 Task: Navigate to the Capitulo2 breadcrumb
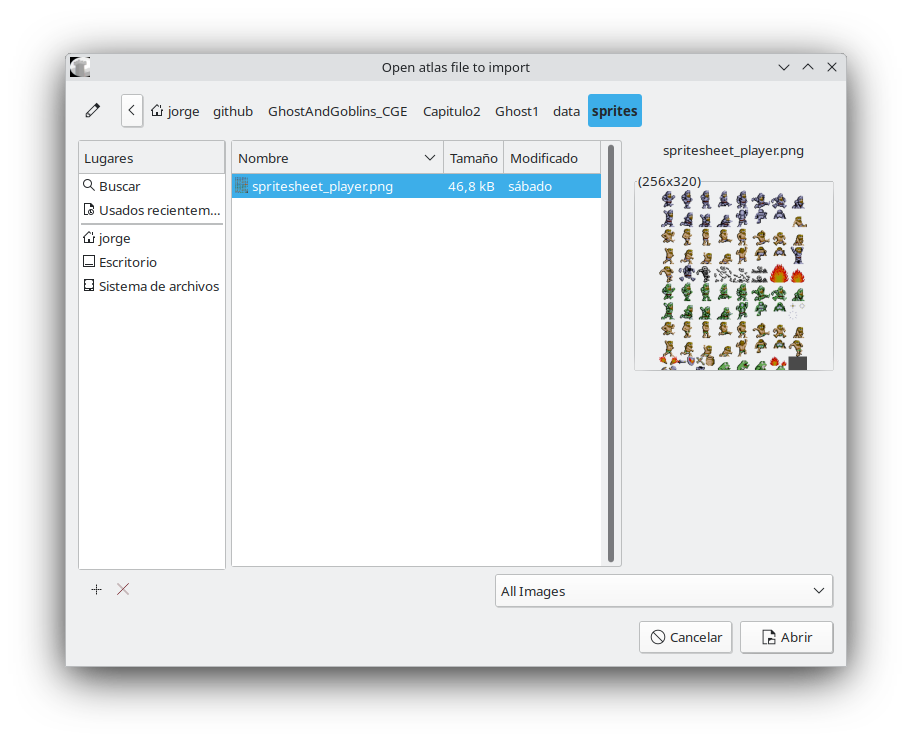pyautogui.click(x=451, y=111)
